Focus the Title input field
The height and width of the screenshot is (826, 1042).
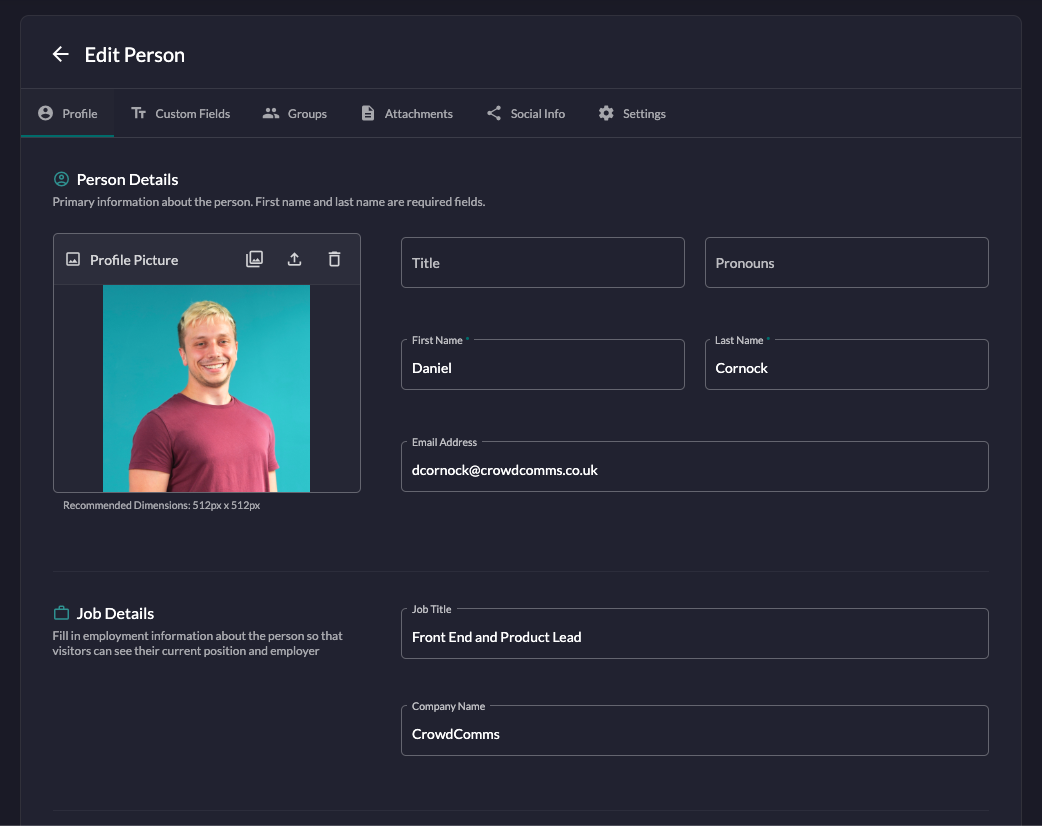543,262
